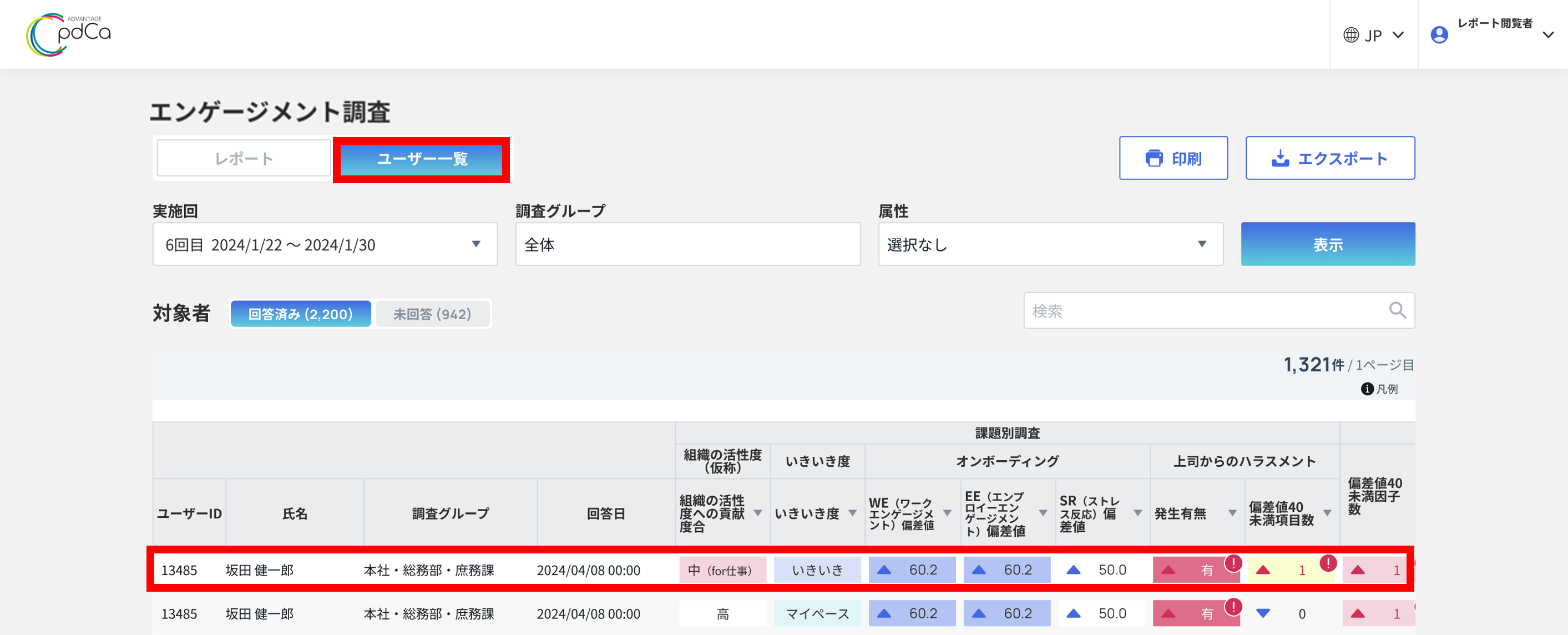Screen dimensions: 1568x635
Task: Sort by WE（ワークエンゲージメント）偏差値 arrow
Action: [947, 513]
